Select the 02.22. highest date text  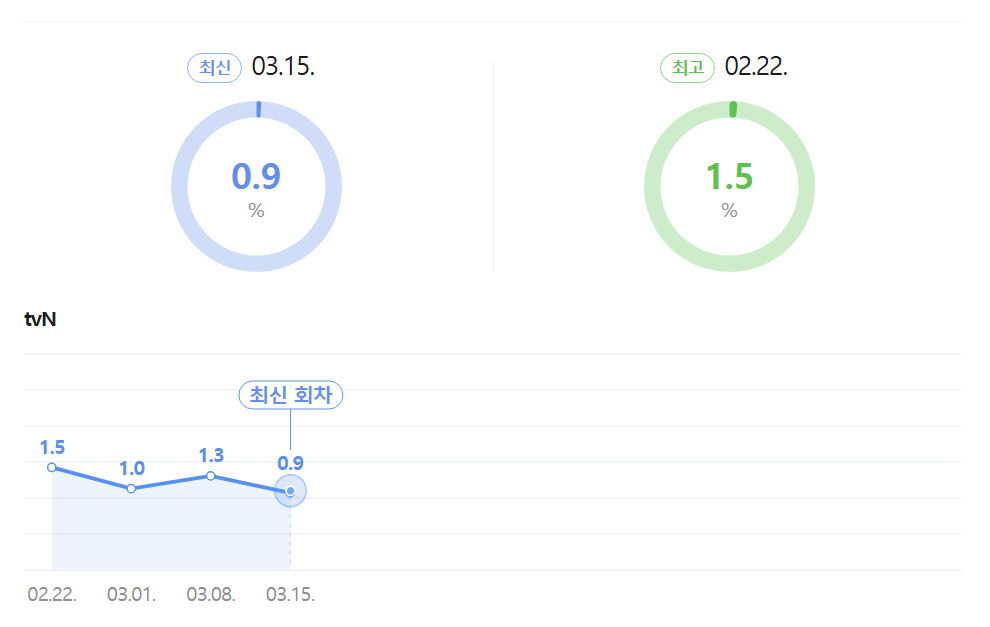click(x=756, y=66)
